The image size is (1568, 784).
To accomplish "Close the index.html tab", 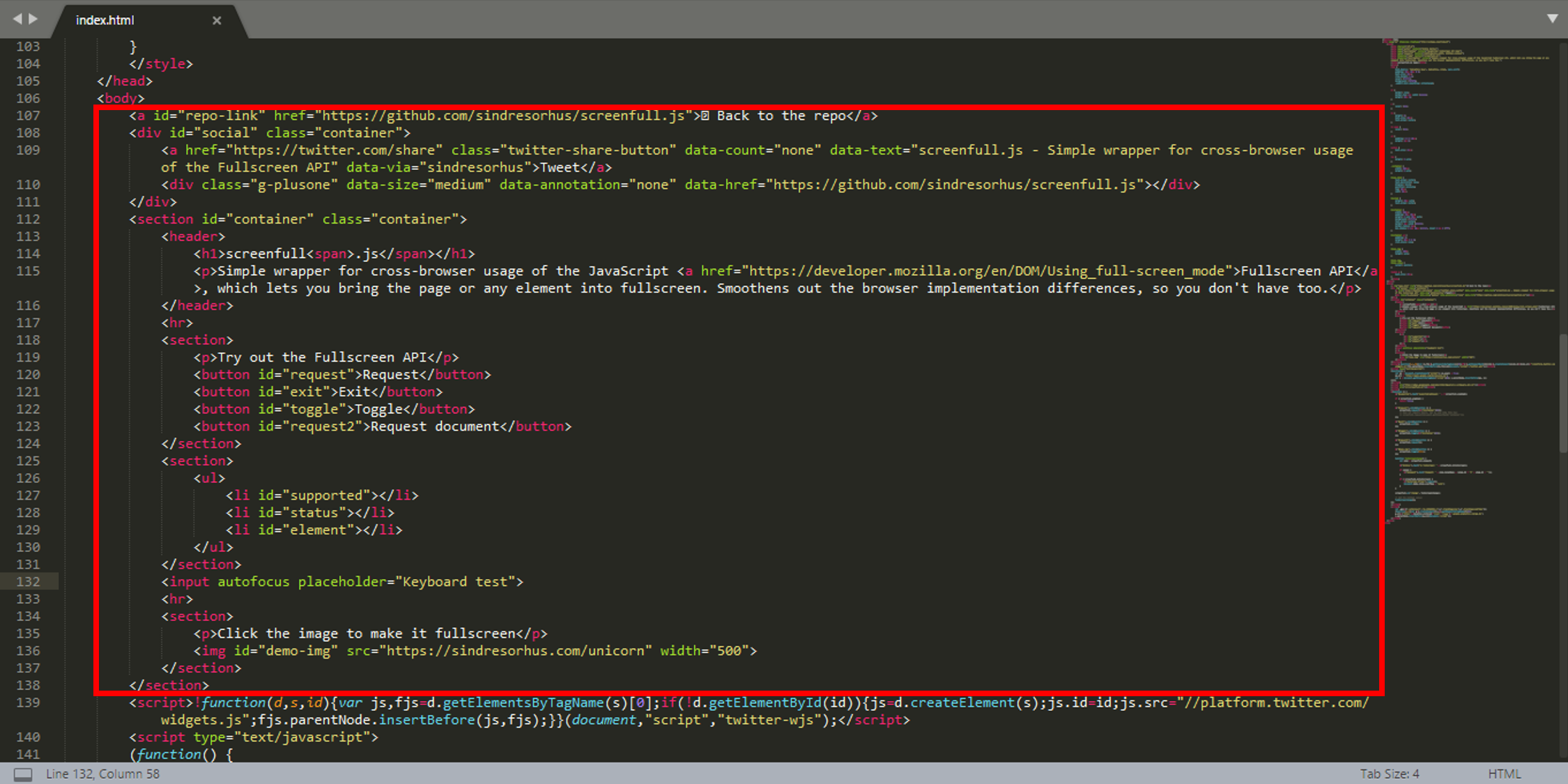I will pos(217,20).
